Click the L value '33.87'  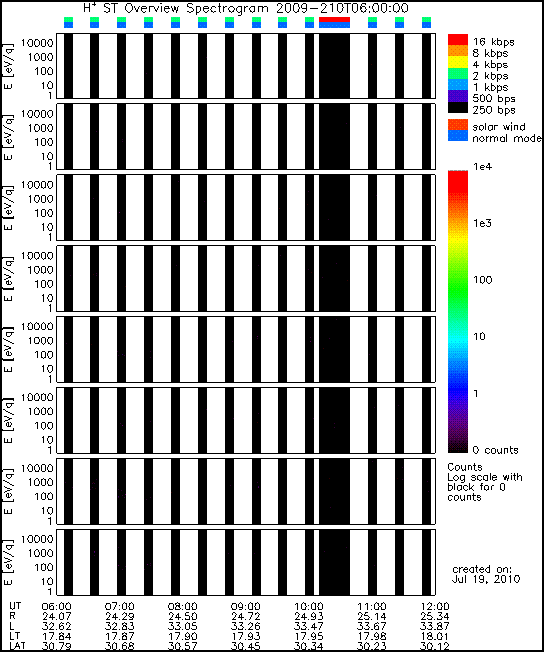(435, 627)
